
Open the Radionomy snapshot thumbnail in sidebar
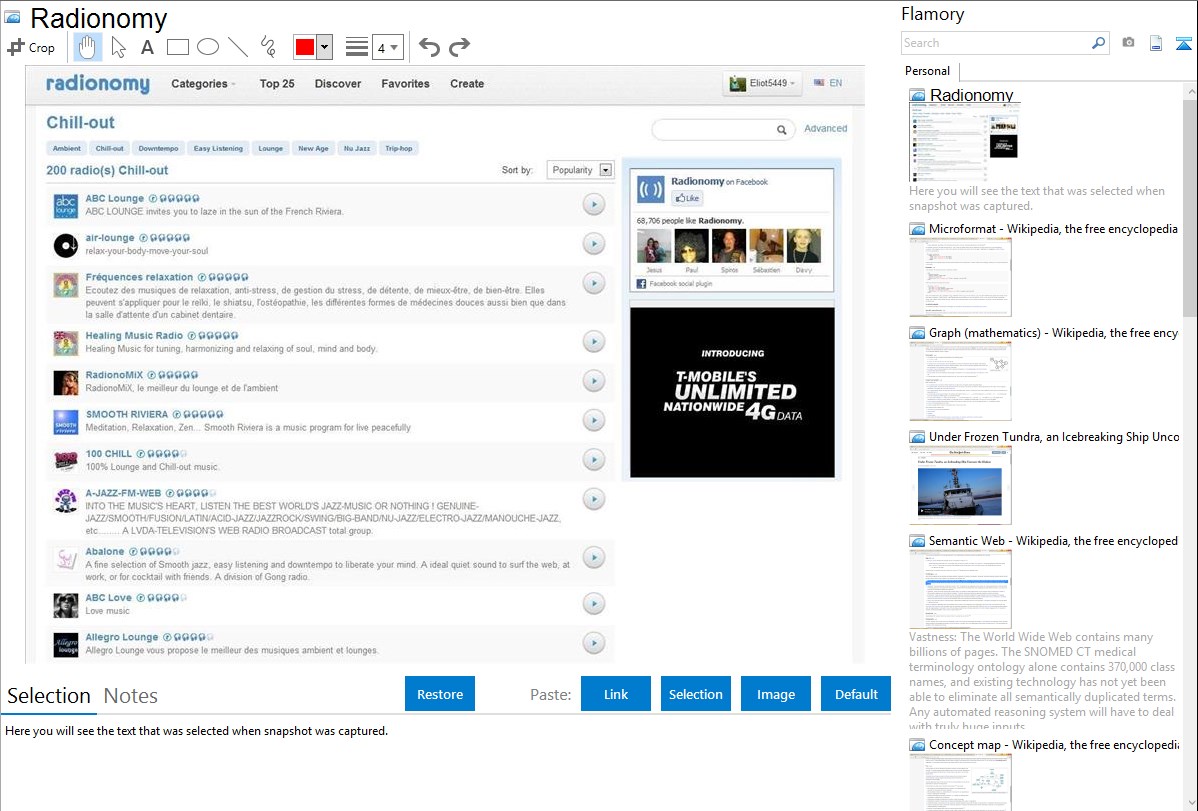[964, 142]
